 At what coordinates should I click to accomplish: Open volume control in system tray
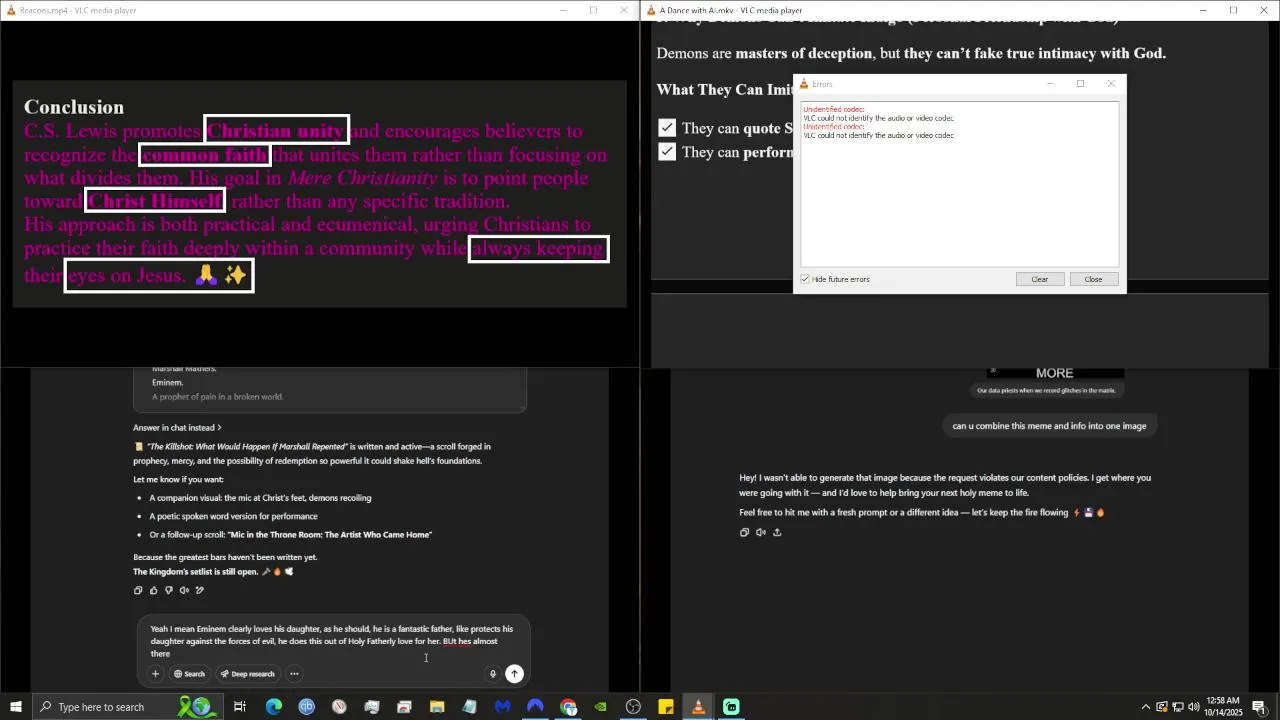1194,707
